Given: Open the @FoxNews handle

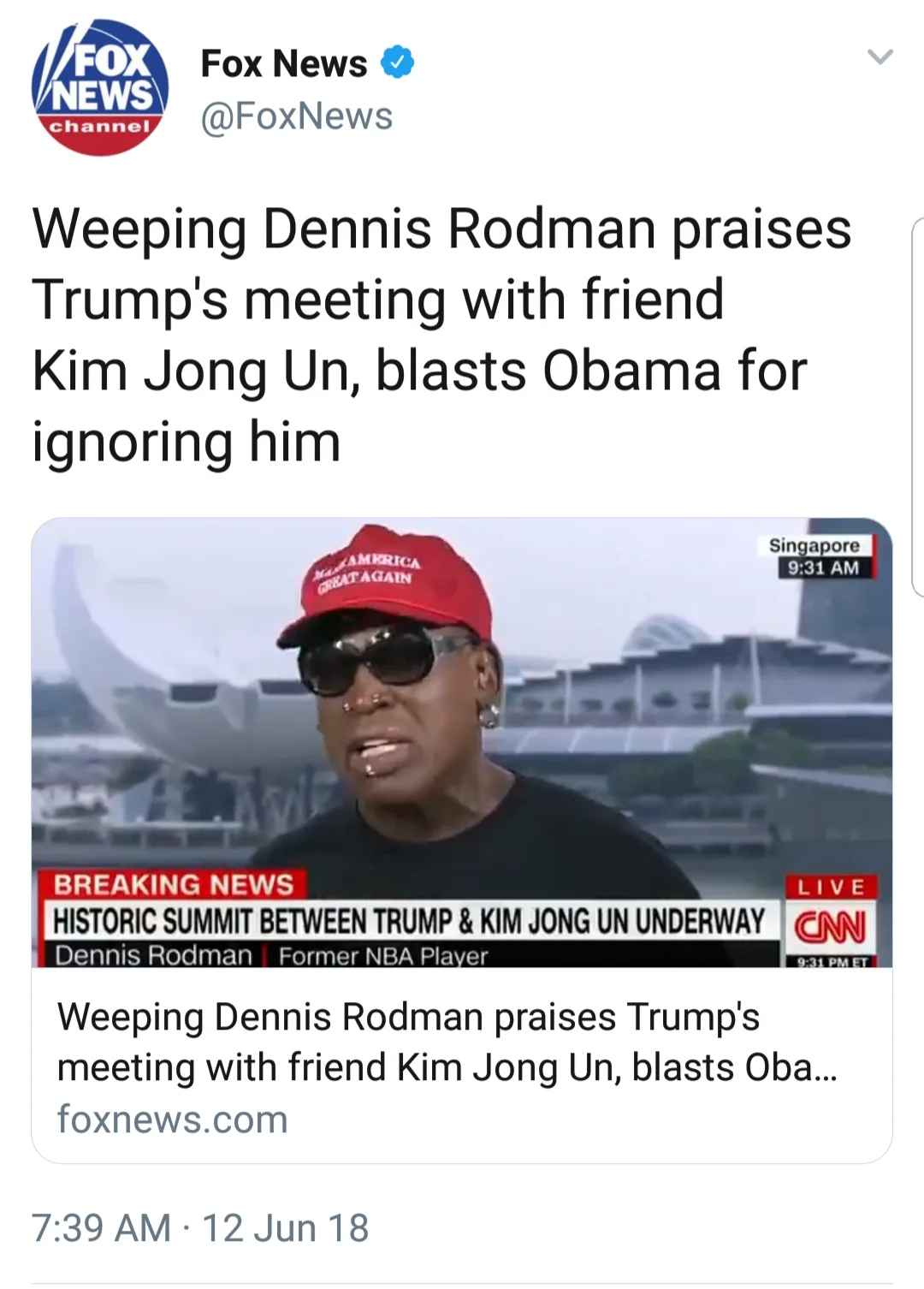Looking at the screenshot, I should tap(297, 116).
